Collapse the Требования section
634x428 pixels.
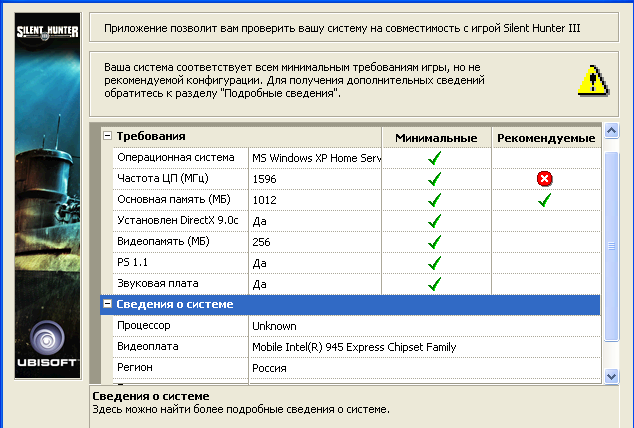tap(108, 136)
